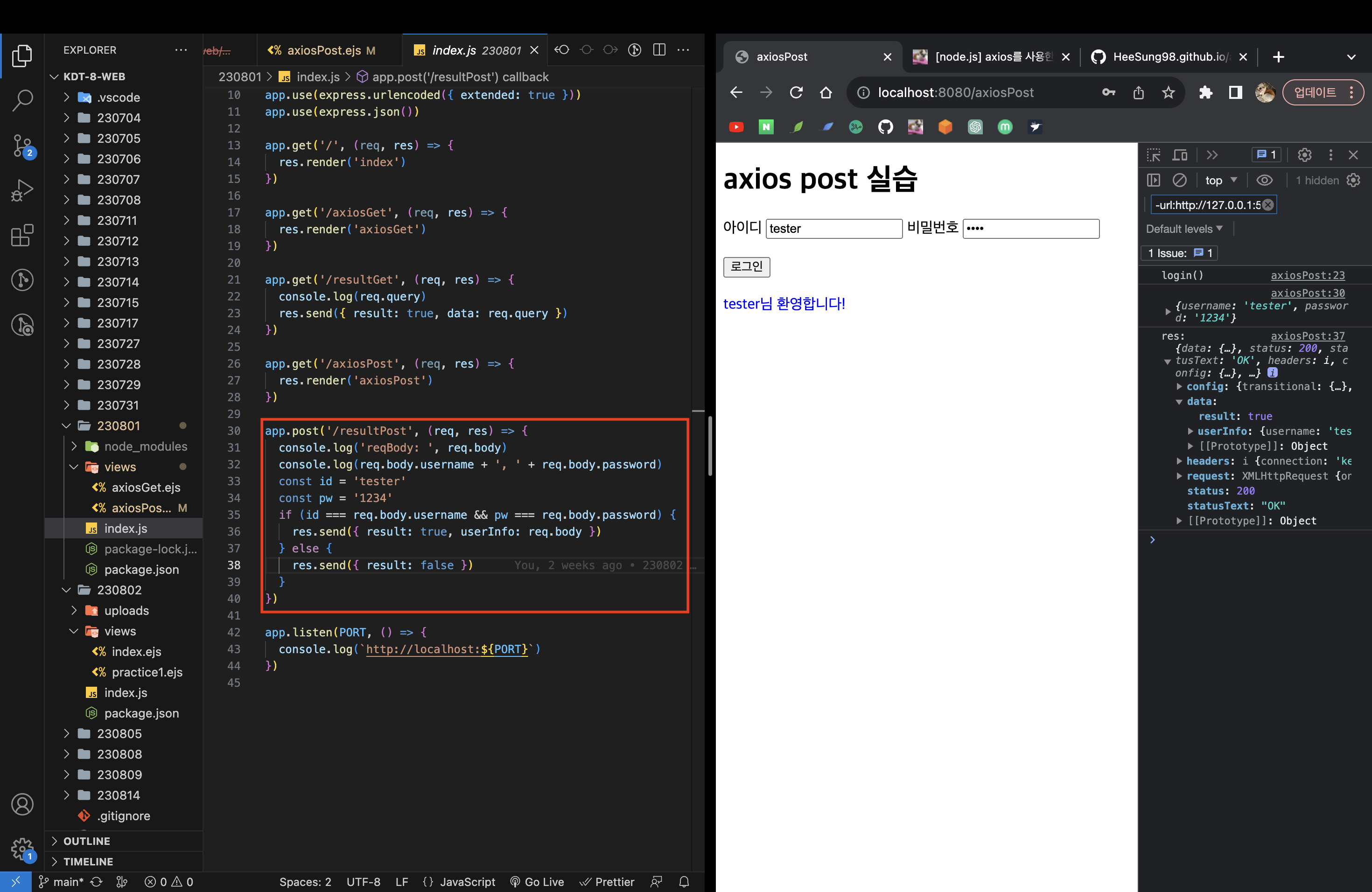Open the Source Control view
Screen dimensions: 1372x892
pyautogui.click(x=22, y=146)
